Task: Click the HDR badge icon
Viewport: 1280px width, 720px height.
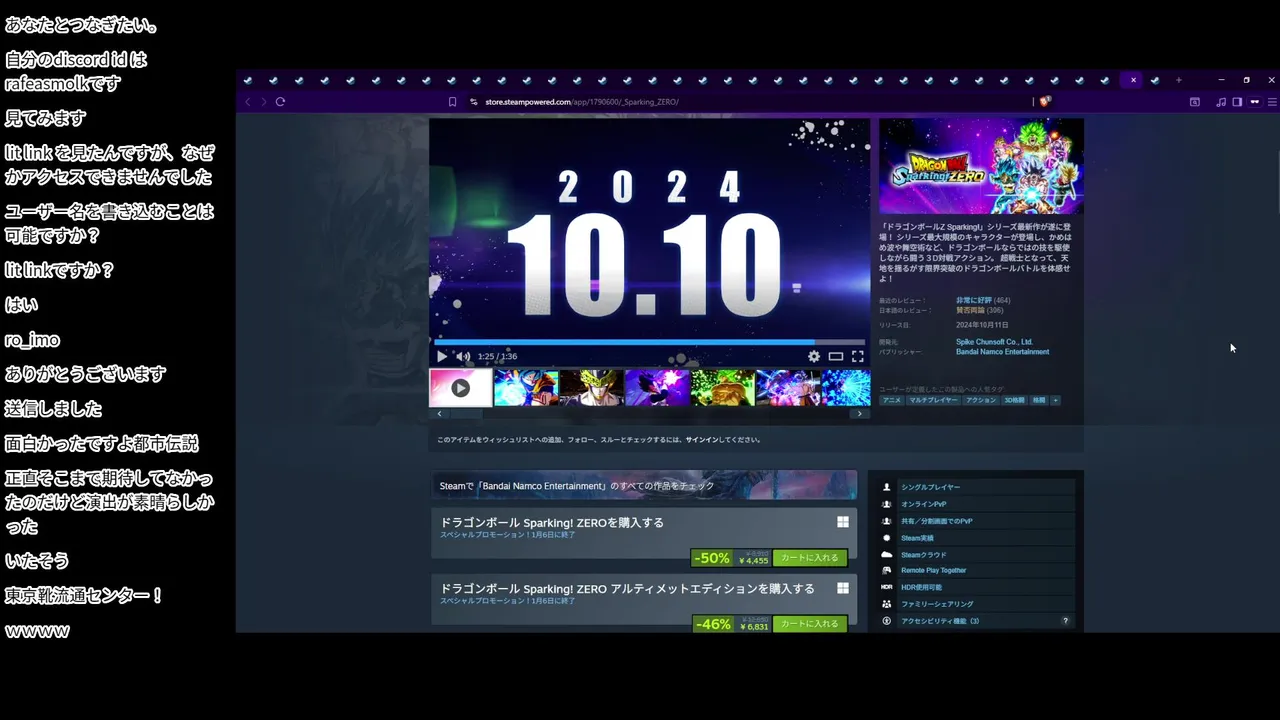Action: [887, 587]
